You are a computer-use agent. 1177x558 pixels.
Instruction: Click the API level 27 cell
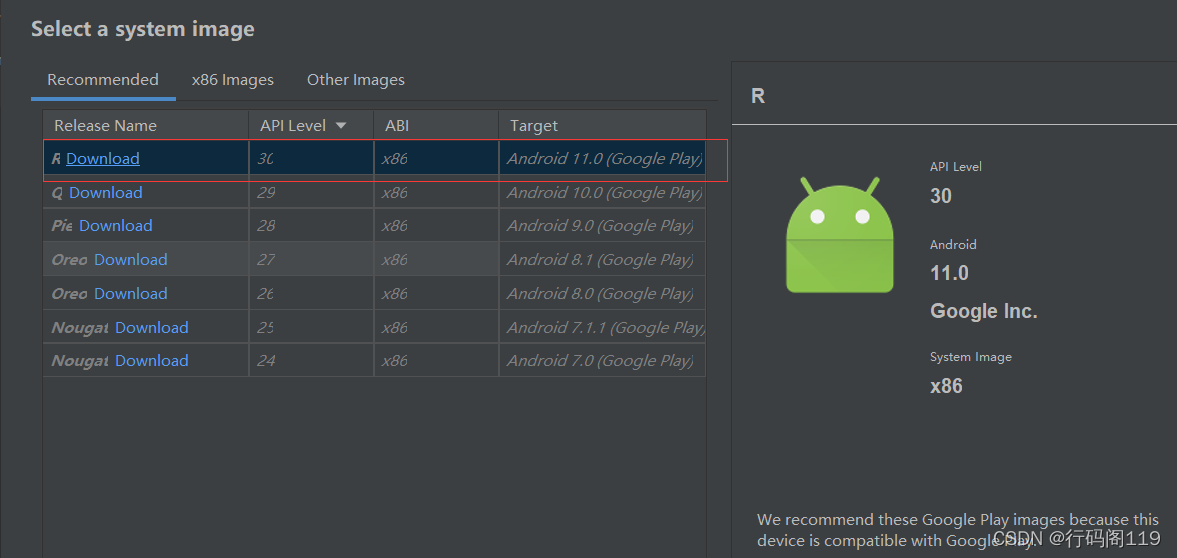click(311, 259)
